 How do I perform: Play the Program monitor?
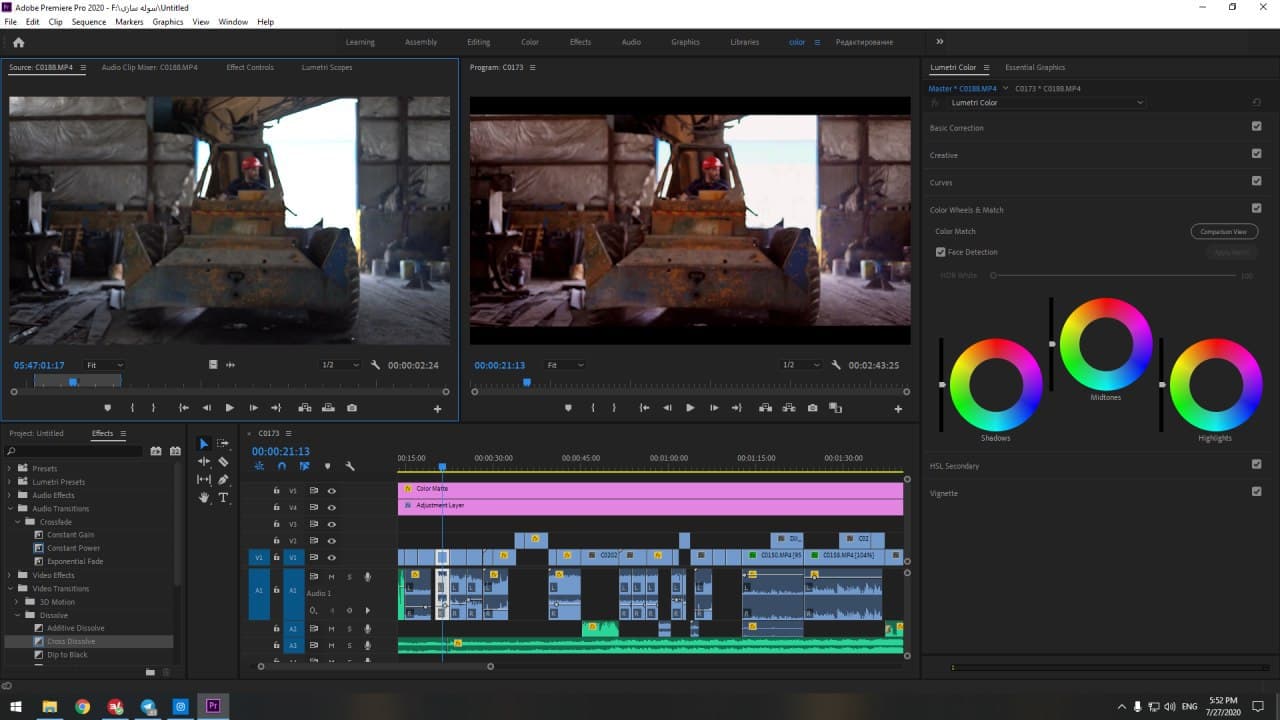point(690,408)
